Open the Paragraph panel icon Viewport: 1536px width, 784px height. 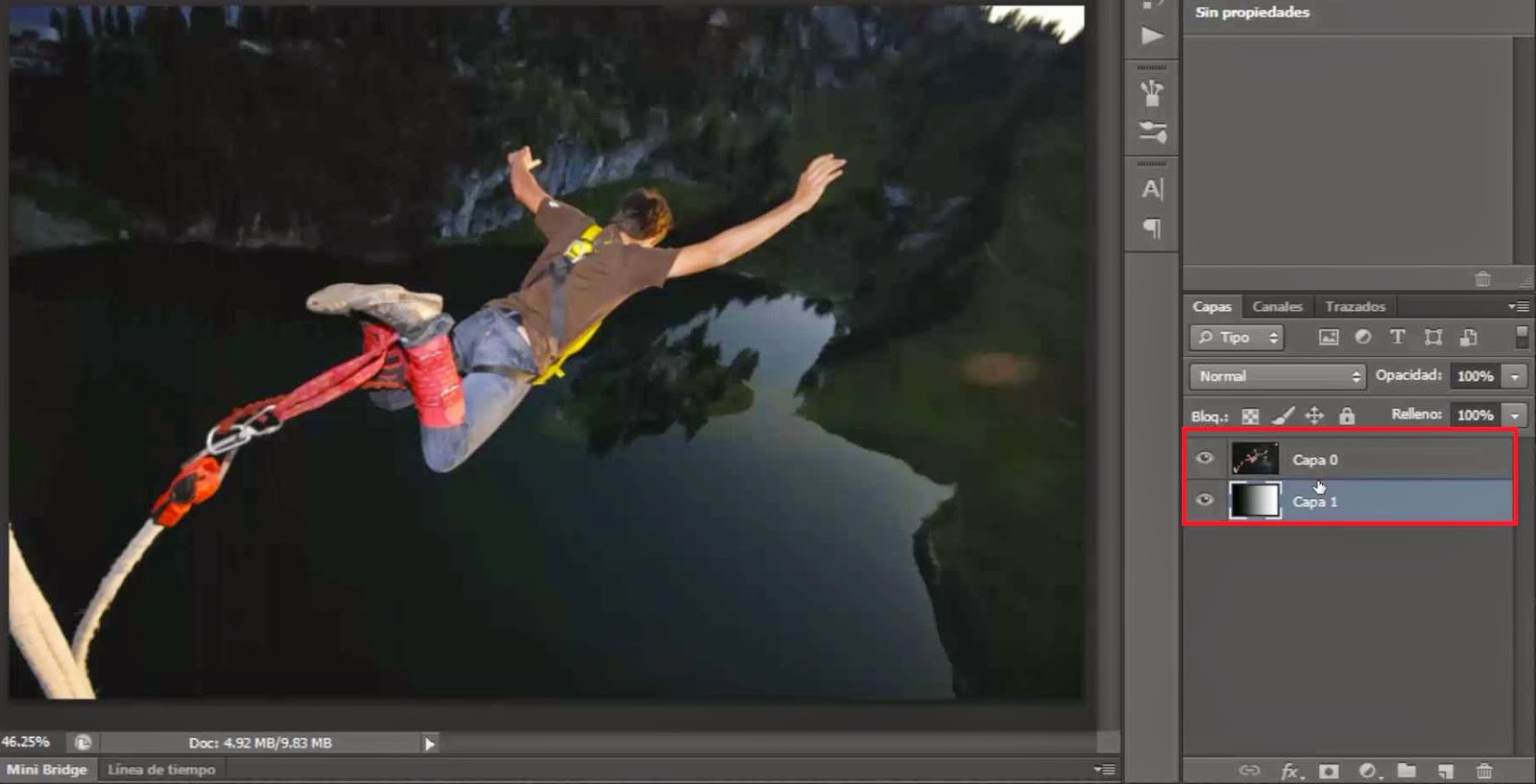(x=1152, y=228)
